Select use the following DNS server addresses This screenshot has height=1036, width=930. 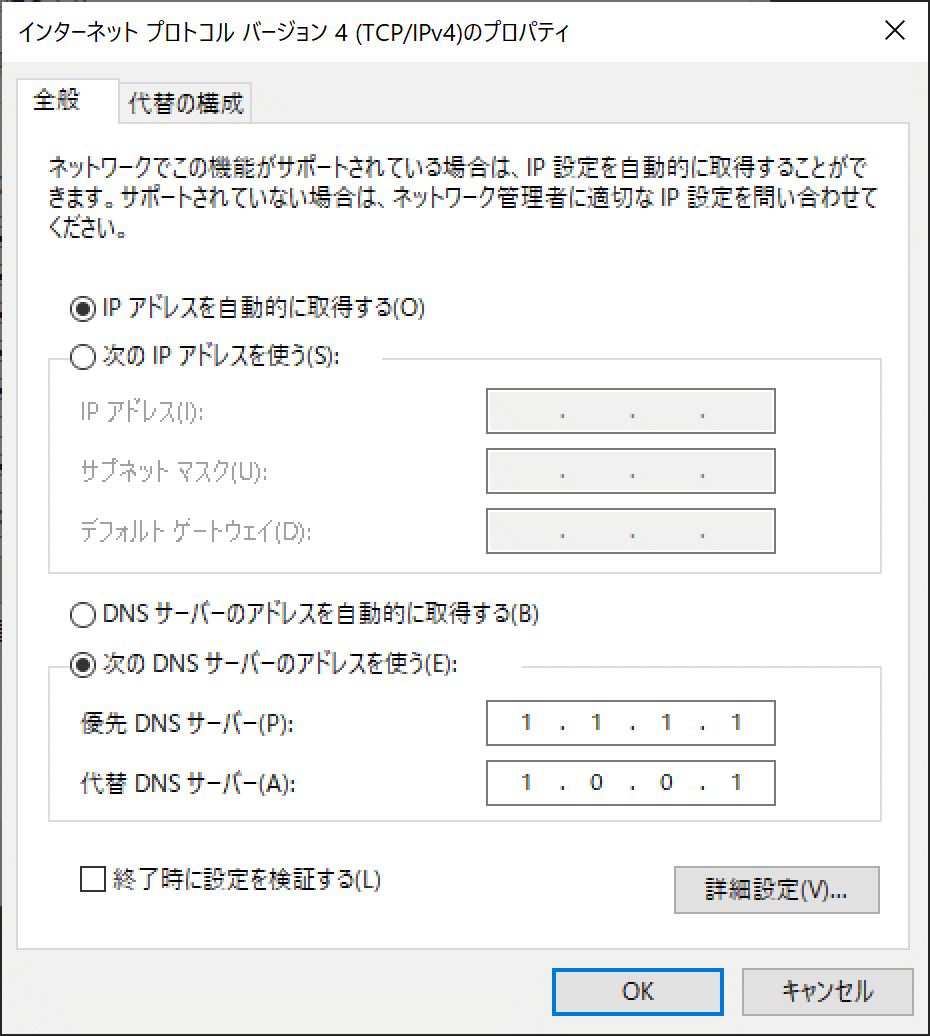pyautogui.click(x=82, y=661)
